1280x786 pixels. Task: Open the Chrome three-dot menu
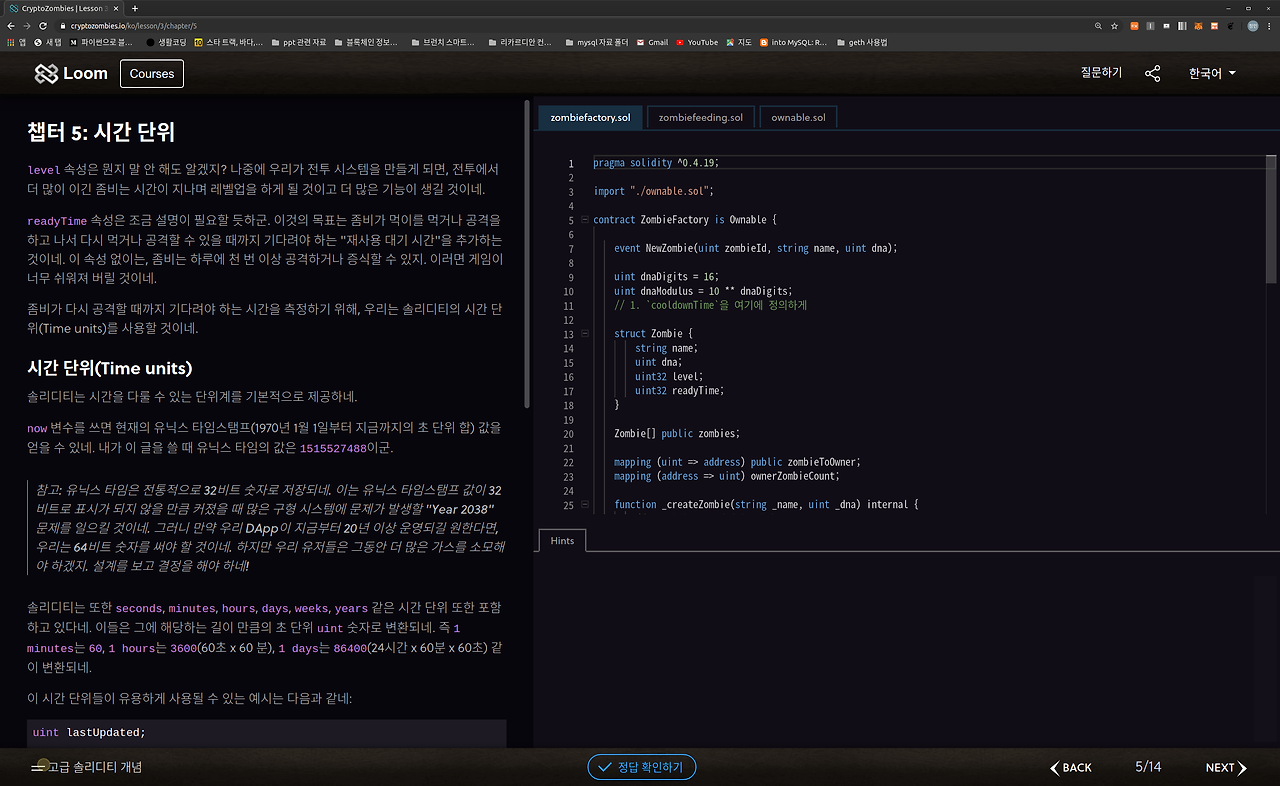(1269, 25)
